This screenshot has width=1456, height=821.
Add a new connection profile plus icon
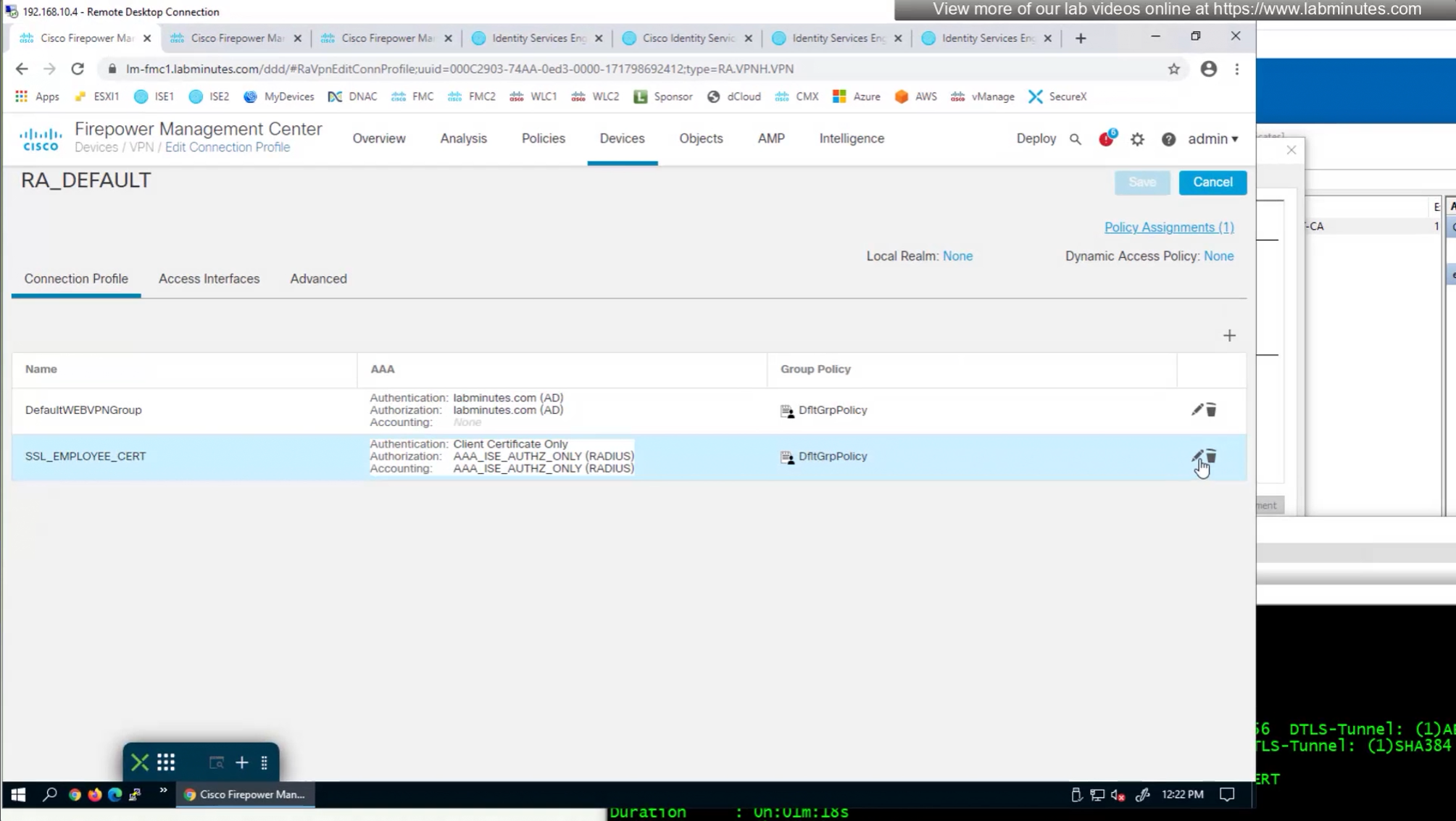[1229, 336]
